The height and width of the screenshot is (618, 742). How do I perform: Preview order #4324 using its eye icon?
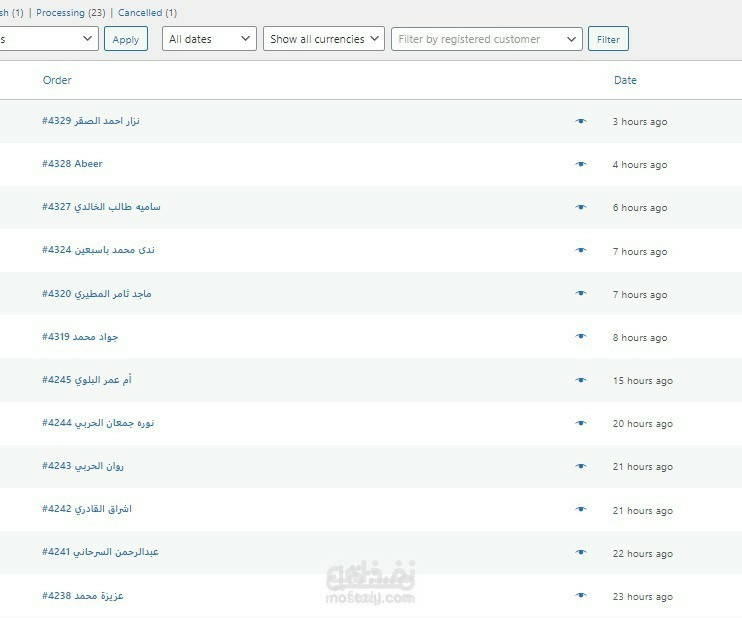[x=581, y=250]
